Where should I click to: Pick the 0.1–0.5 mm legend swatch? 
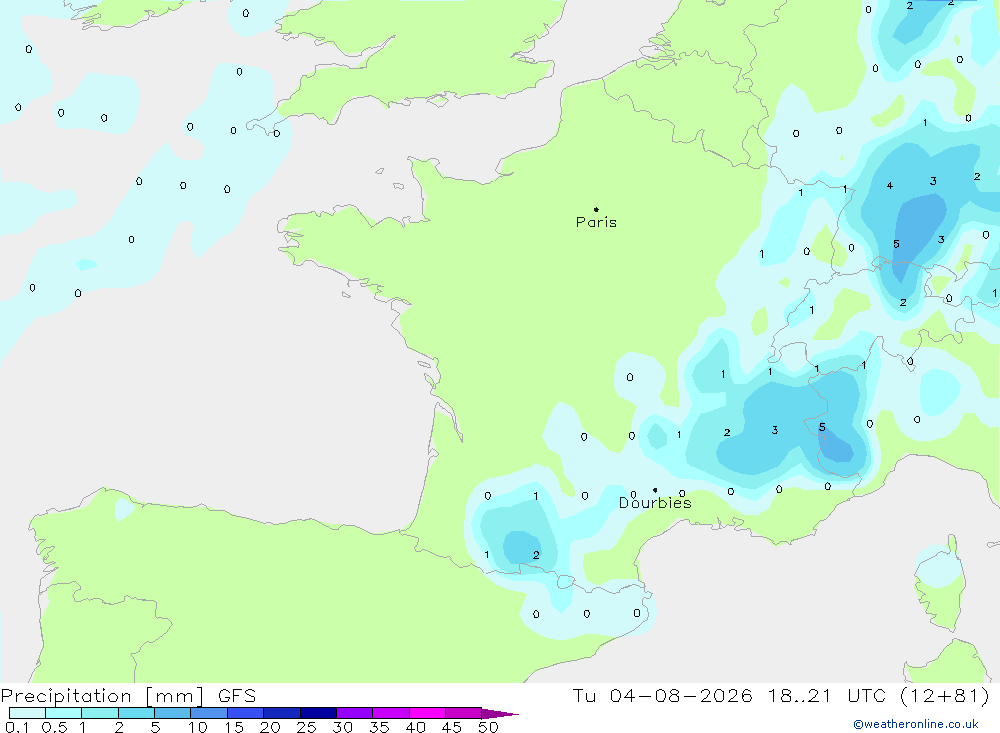[27, 713]
